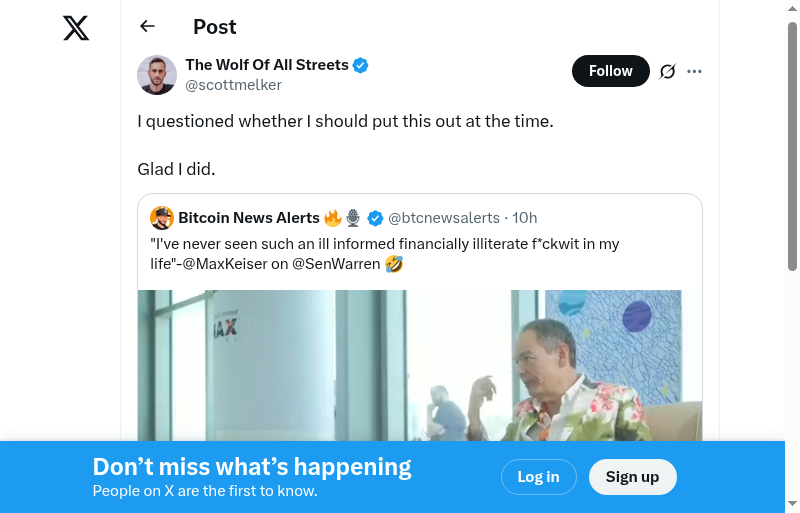Click the X logo icon
This screenshot has height=513, width=800.
point(76,28)
